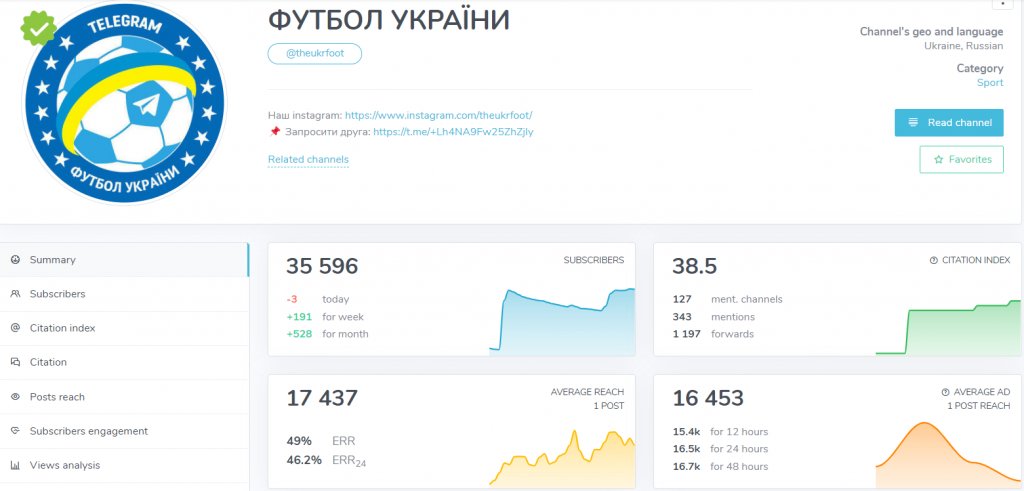This screenshot has width=1024, height=491.
Task: Open the three-dot menu at top right
Action: pyautogui.click(x=1001, y=3)
